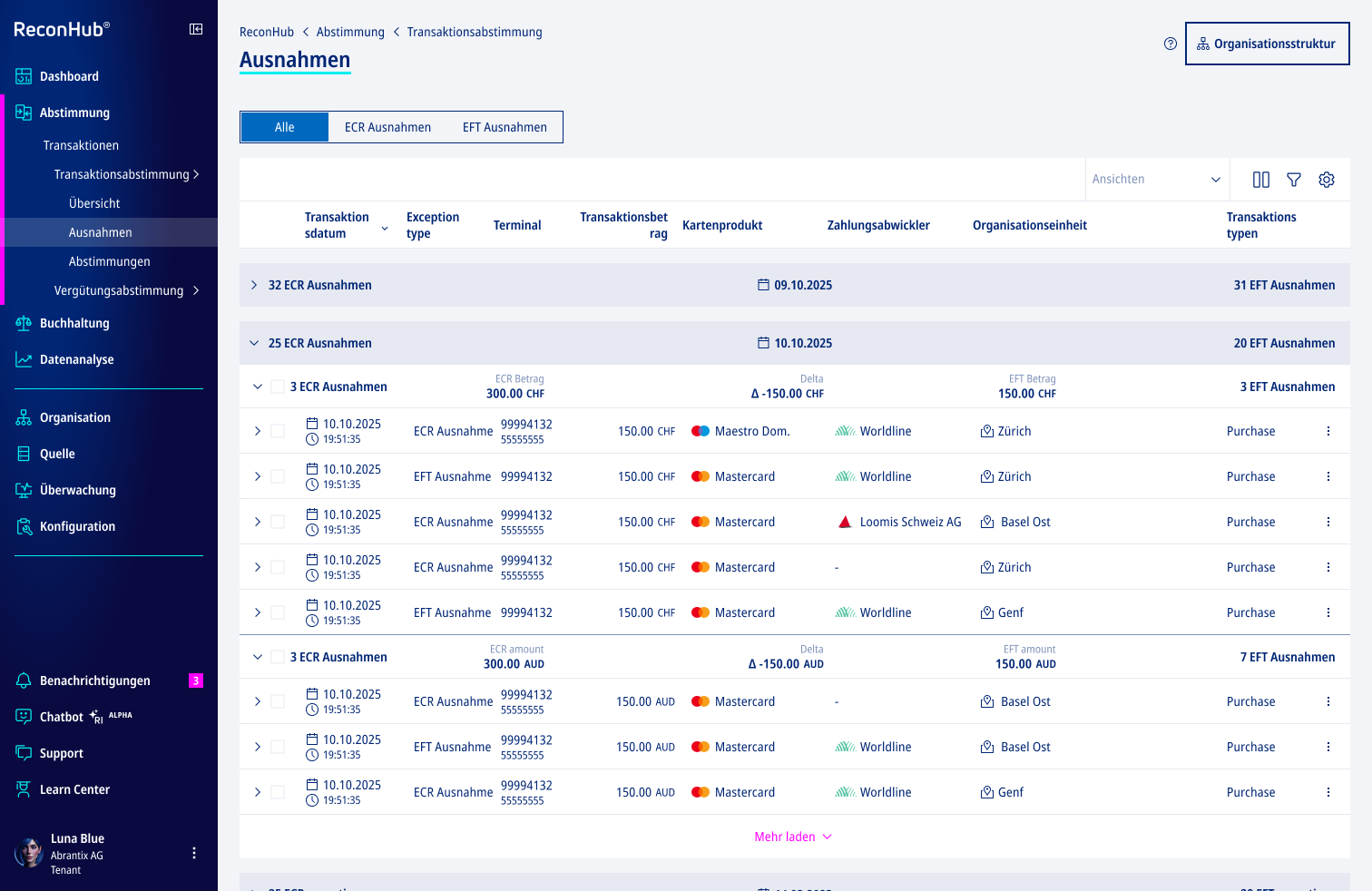Open the Chatbot from the sidebar
Image resolution: width=1372 pixels, height=891 pixels.
tap(62, 717)
